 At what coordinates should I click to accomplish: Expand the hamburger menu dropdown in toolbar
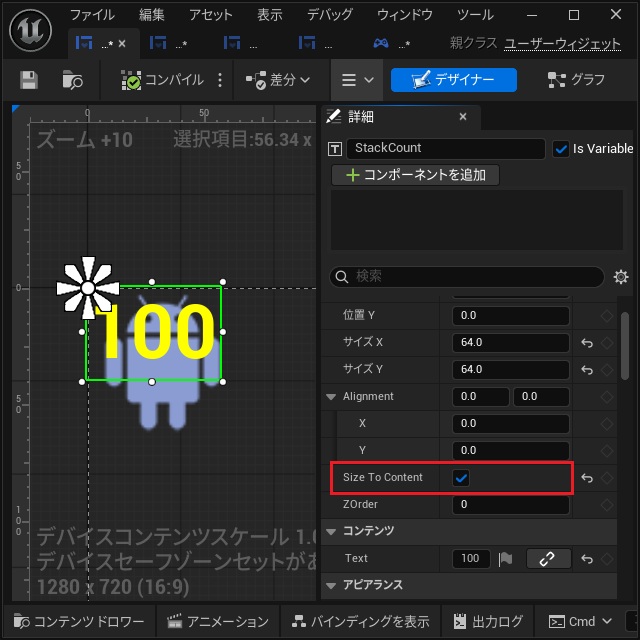357,80
